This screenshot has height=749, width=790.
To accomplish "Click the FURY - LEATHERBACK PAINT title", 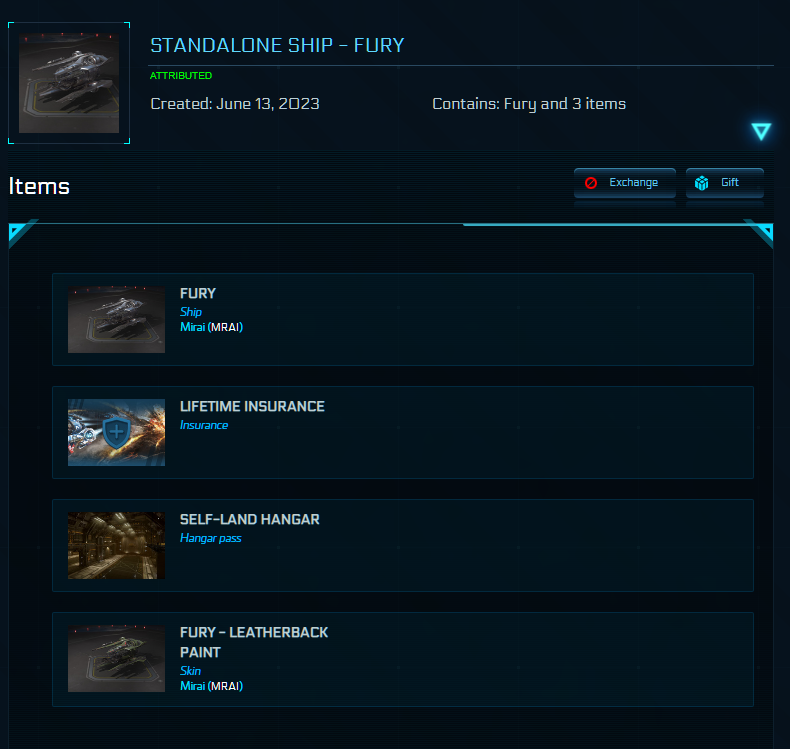I will pos(254,642).
